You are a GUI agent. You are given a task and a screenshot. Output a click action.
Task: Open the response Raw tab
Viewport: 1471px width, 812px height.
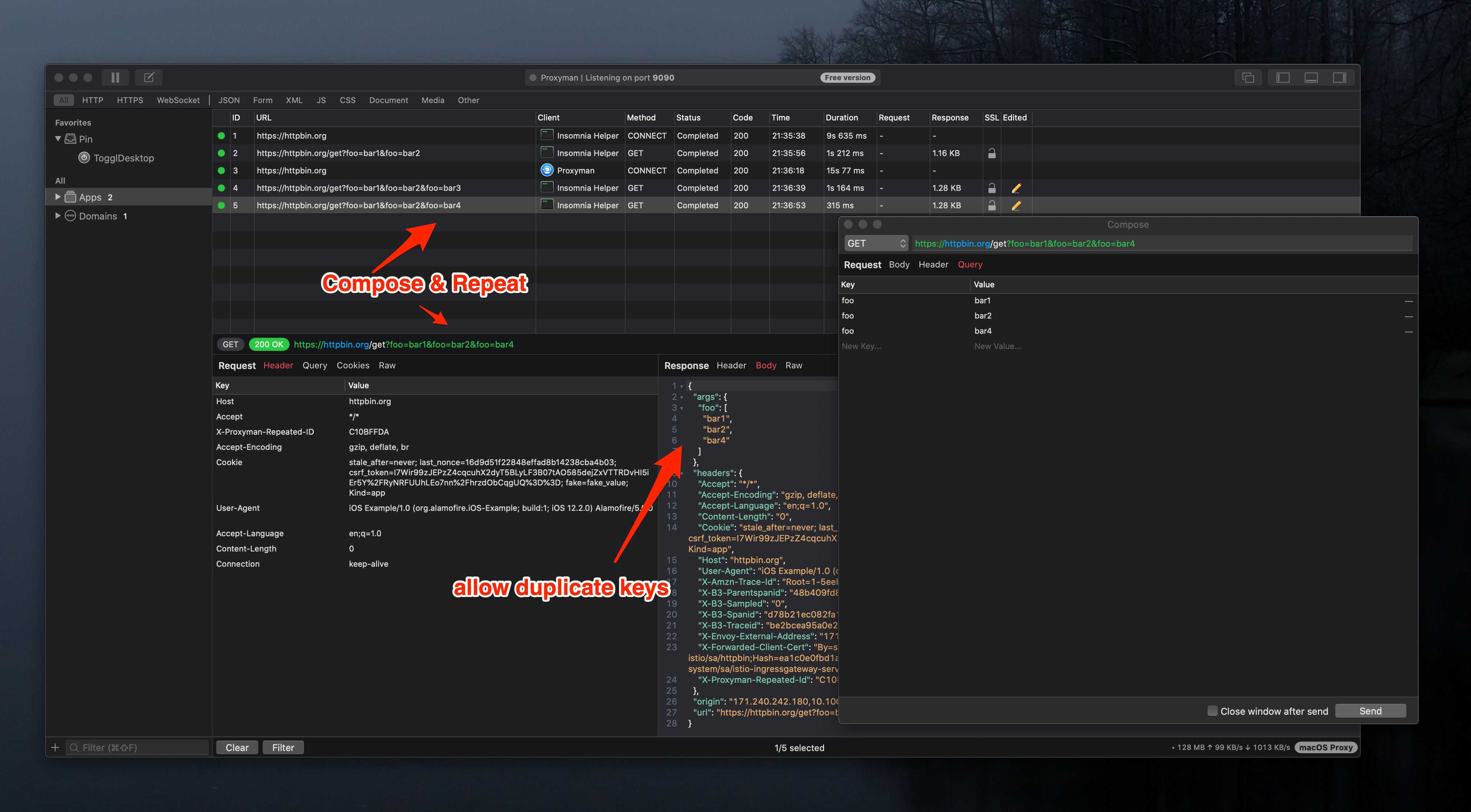pyautogui.click(x=793, y=365)
